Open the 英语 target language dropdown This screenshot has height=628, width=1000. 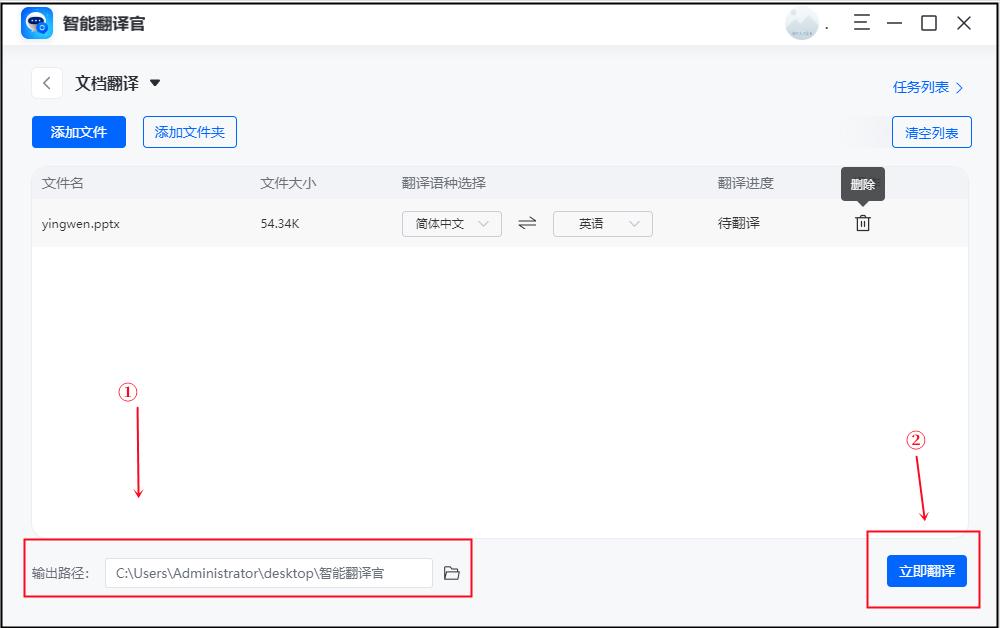point(602,223)
